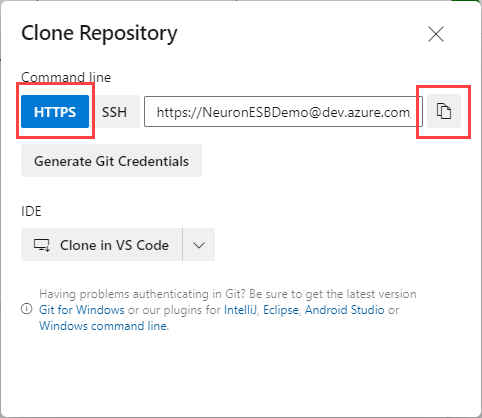Open the Windows command line link

tap(103, 326)
